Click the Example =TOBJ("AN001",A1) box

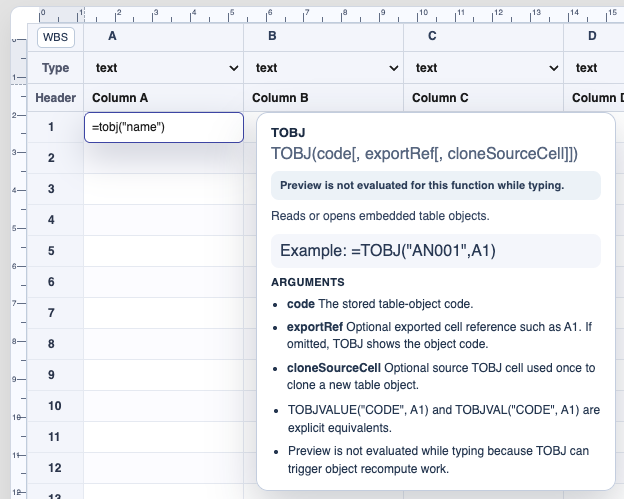tap(436, 251)
